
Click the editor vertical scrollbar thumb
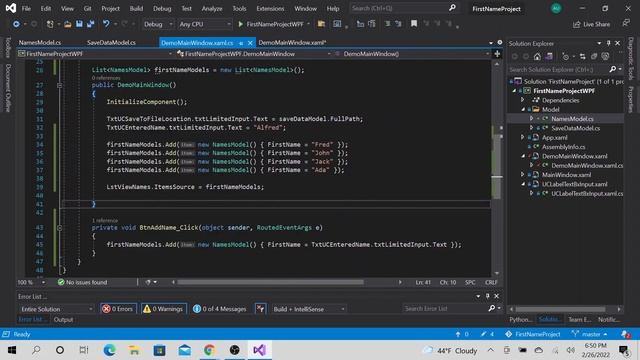point(497,163)
